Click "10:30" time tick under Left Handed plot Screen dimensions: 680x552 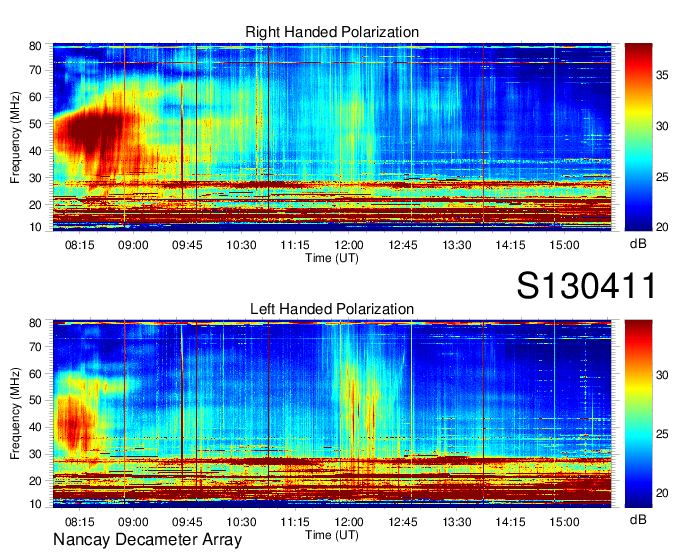click(241, 522)
